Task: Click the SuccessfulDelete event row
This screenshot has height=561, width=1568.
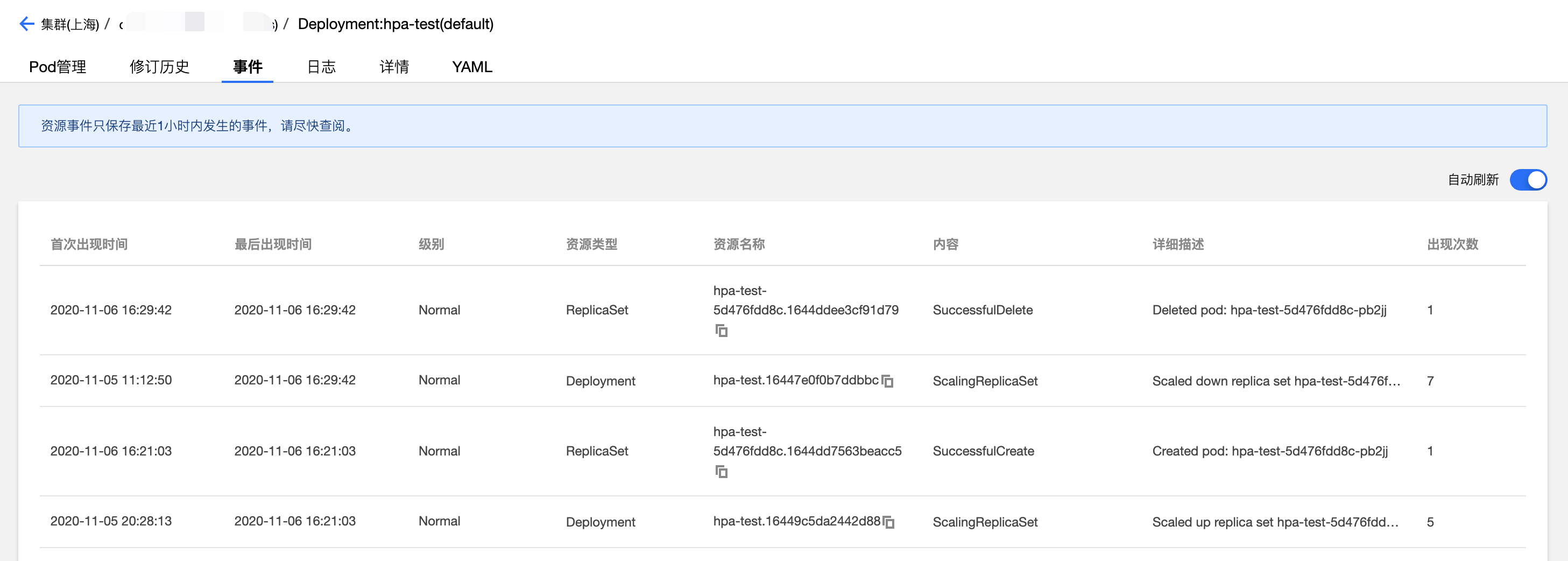Action: pos(983,310)
